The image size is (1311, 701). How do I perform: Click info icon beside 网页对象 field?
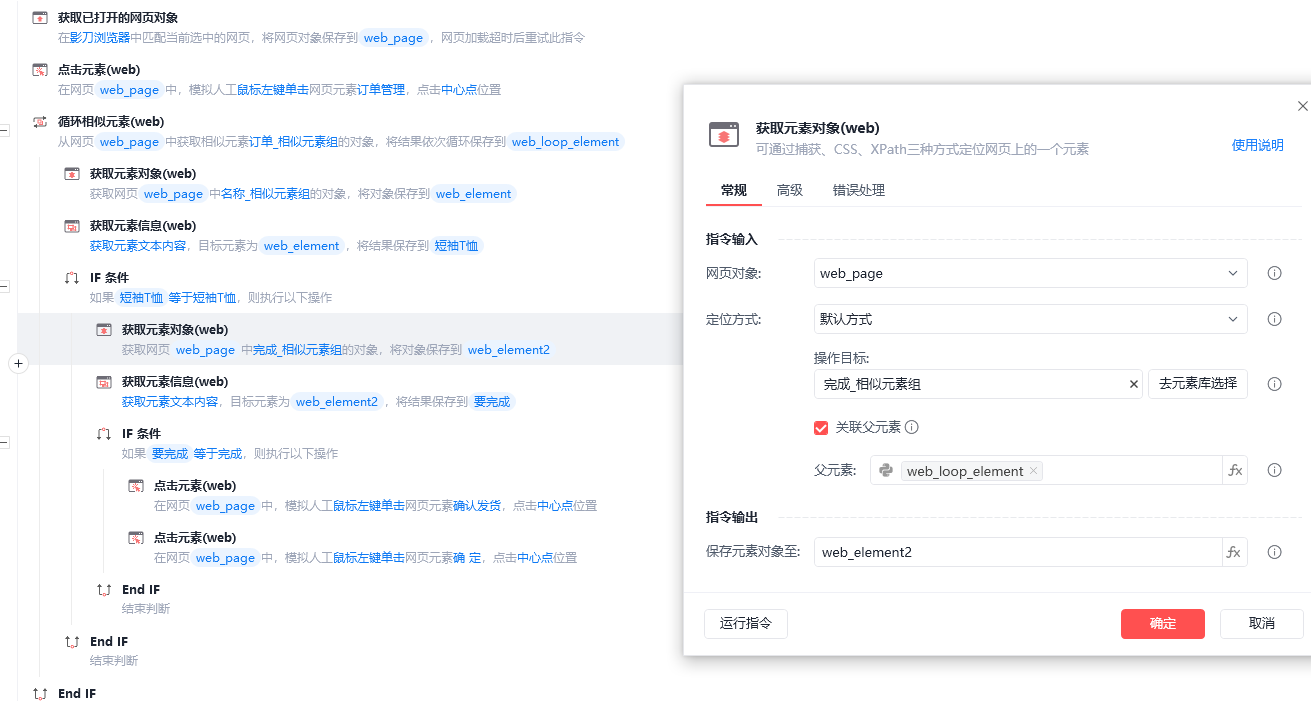coord(1275,273)
